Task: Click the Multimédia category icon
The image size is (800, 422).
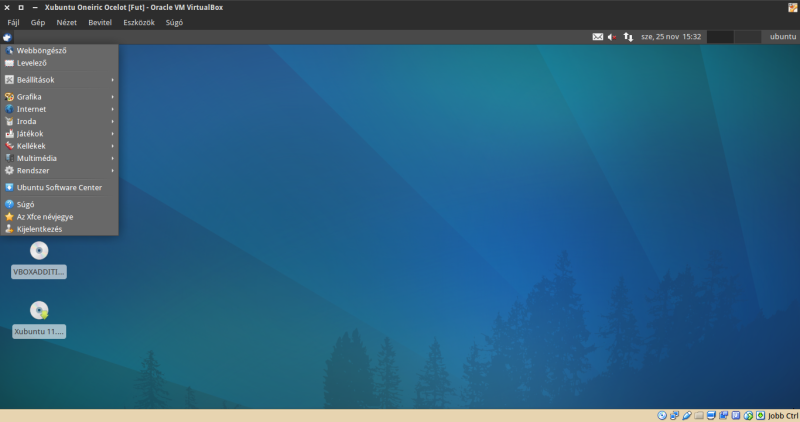Action: pos(9,158)
